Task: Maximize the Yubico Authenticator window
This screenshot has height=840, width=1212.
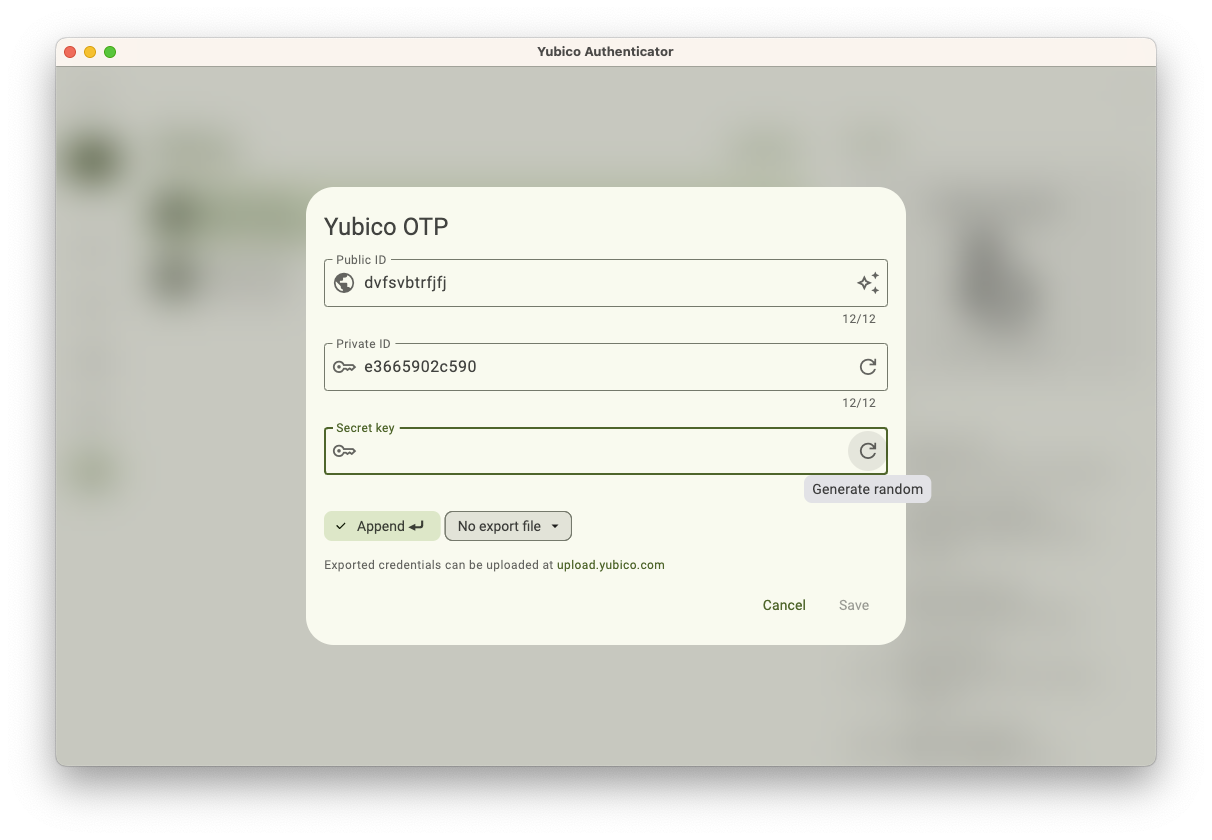Action: pos(110,52)
